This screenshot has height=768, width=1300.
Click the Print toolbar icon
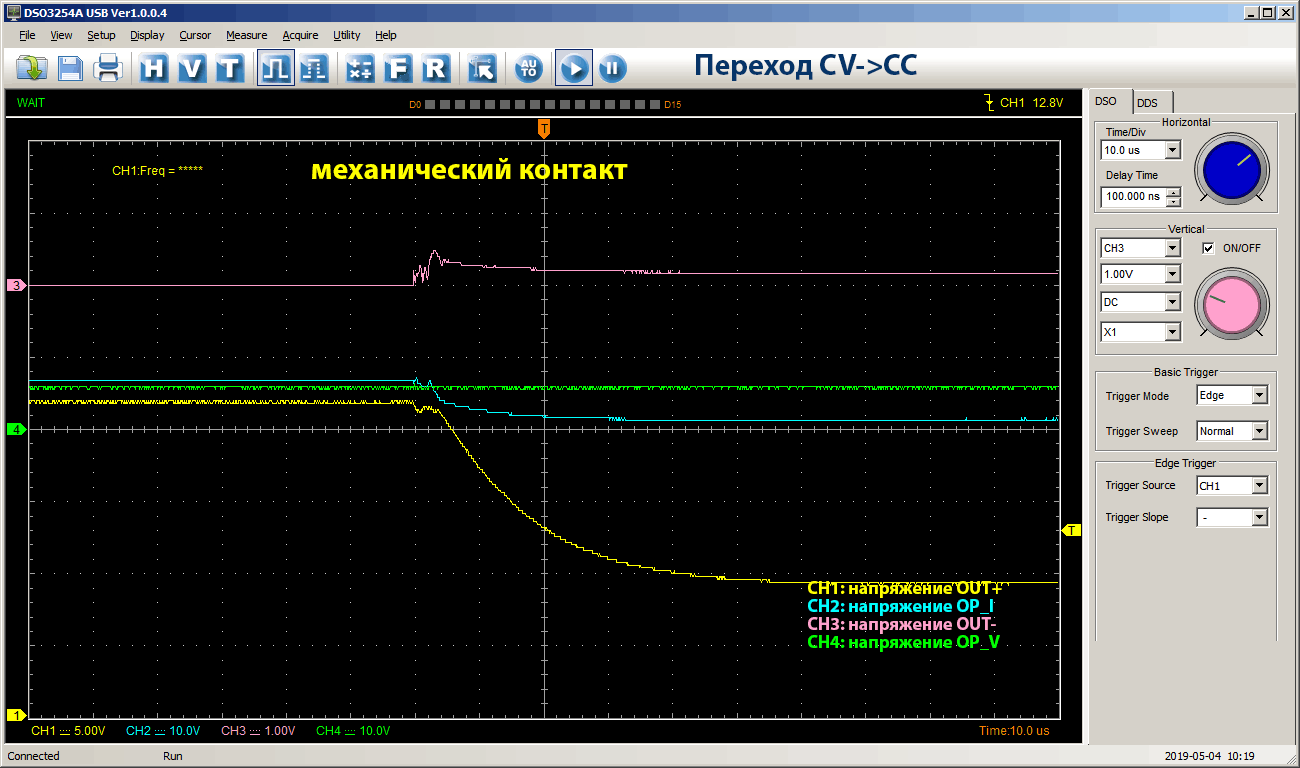pyautogui.click(x=107, y=68)
